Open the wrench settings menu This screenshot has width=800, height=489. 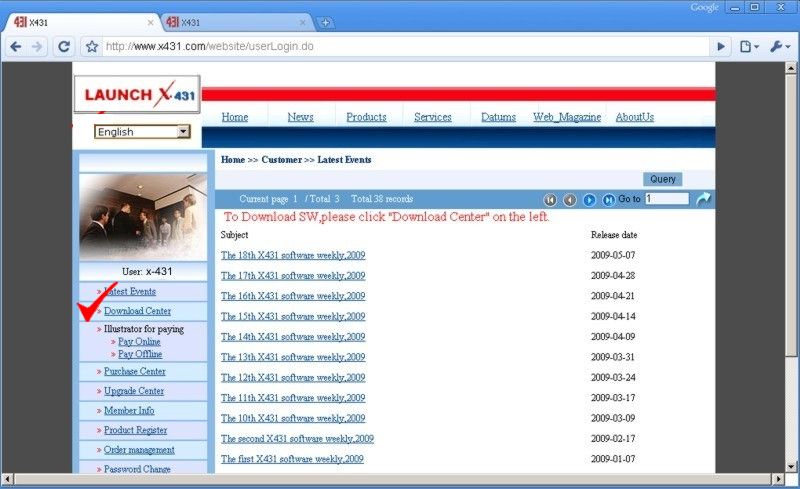780,46
